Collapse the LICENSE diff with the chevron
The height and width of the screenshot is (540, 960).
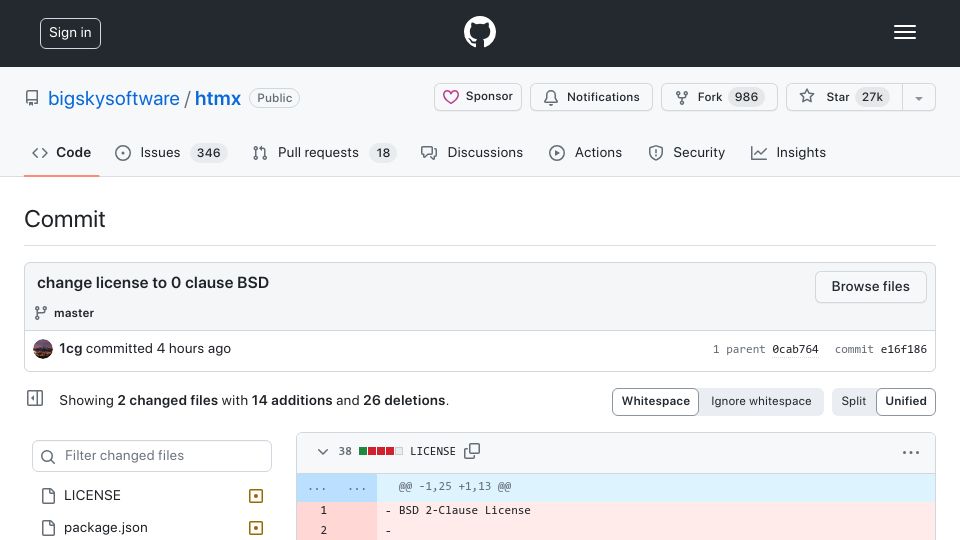point(323,452)
